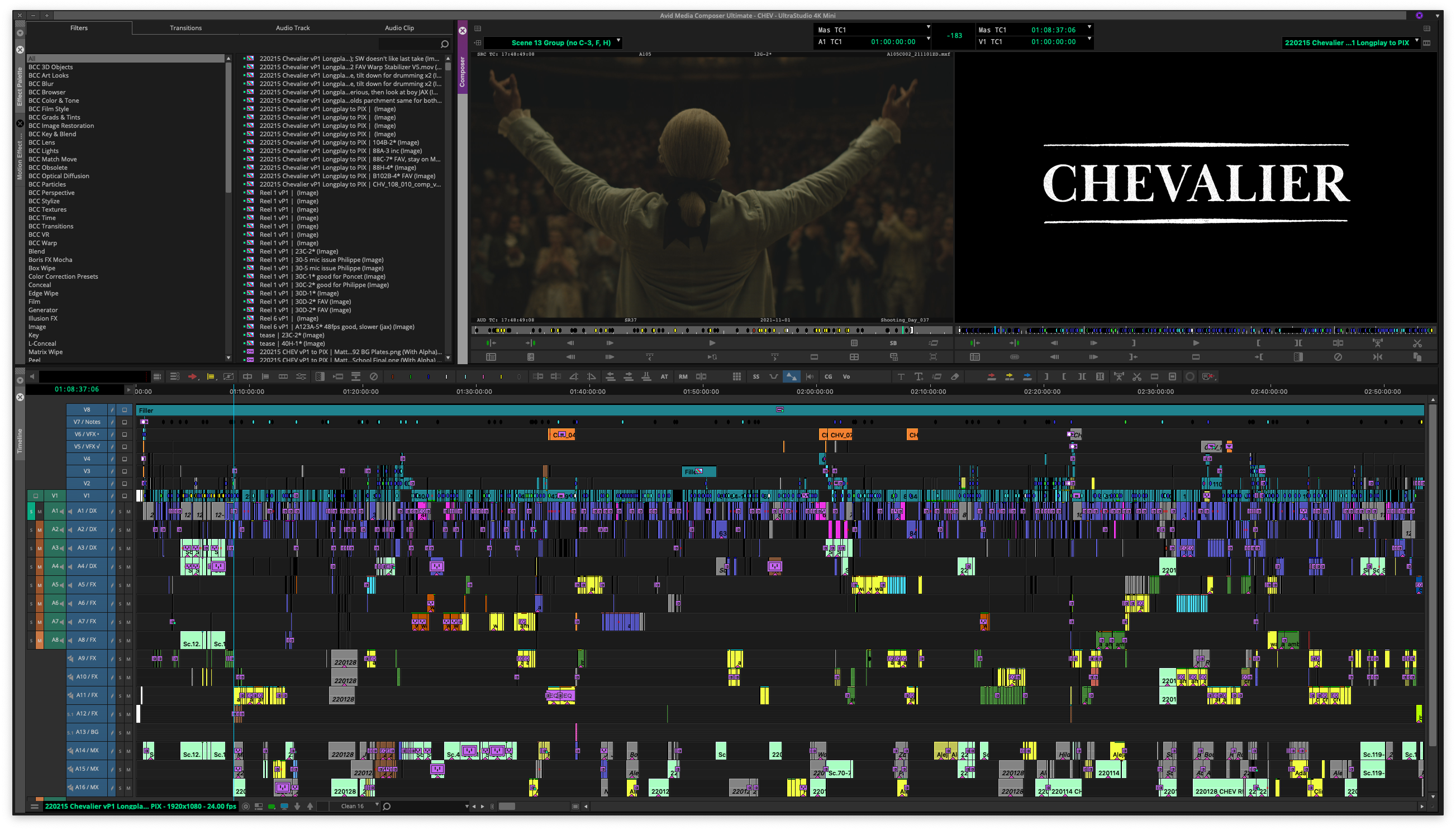Toggle monitor on V4 record track
1456x830 pixels.
point(125,459)
